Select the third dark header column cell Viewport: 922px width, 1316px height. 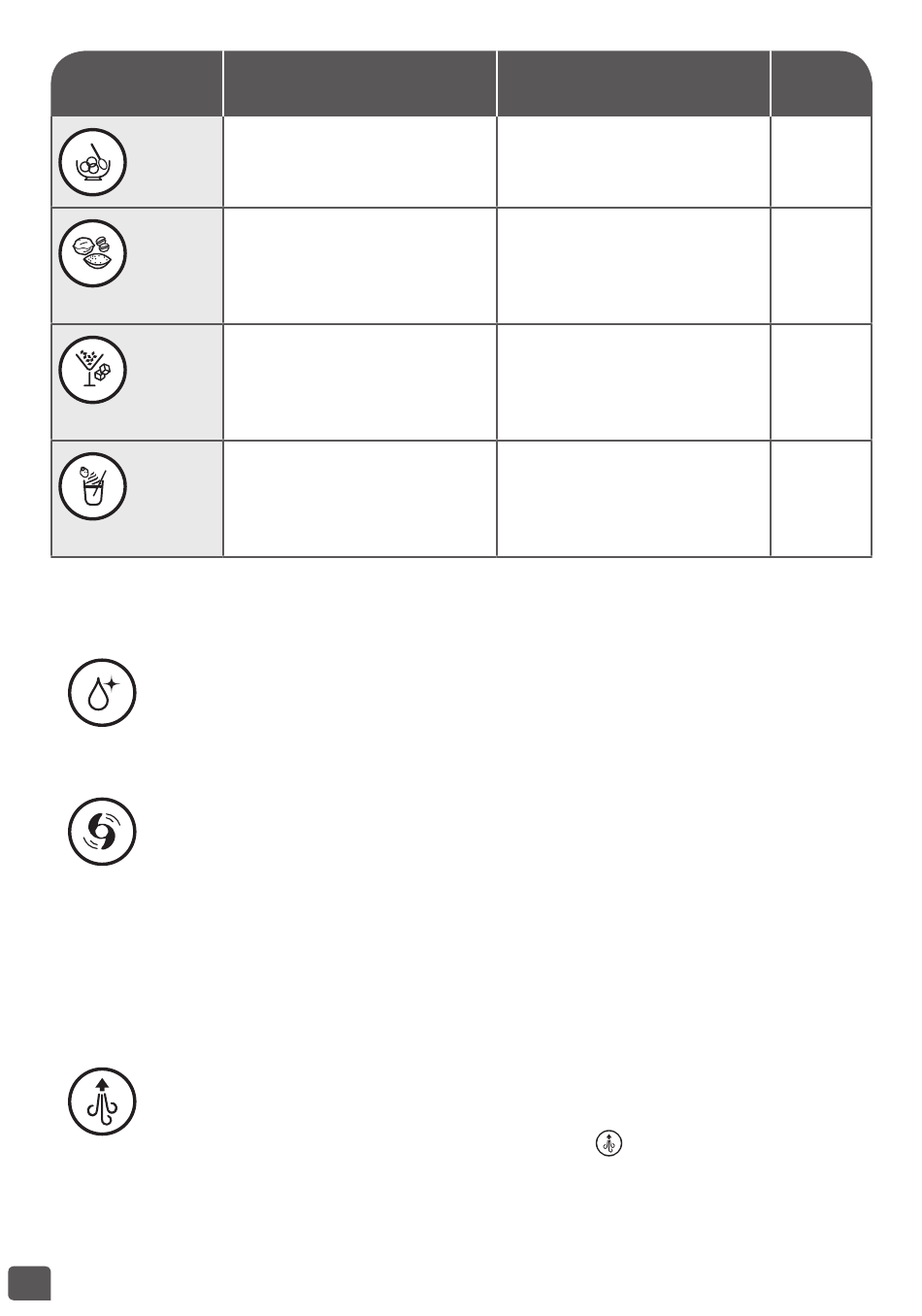(634, 83)
